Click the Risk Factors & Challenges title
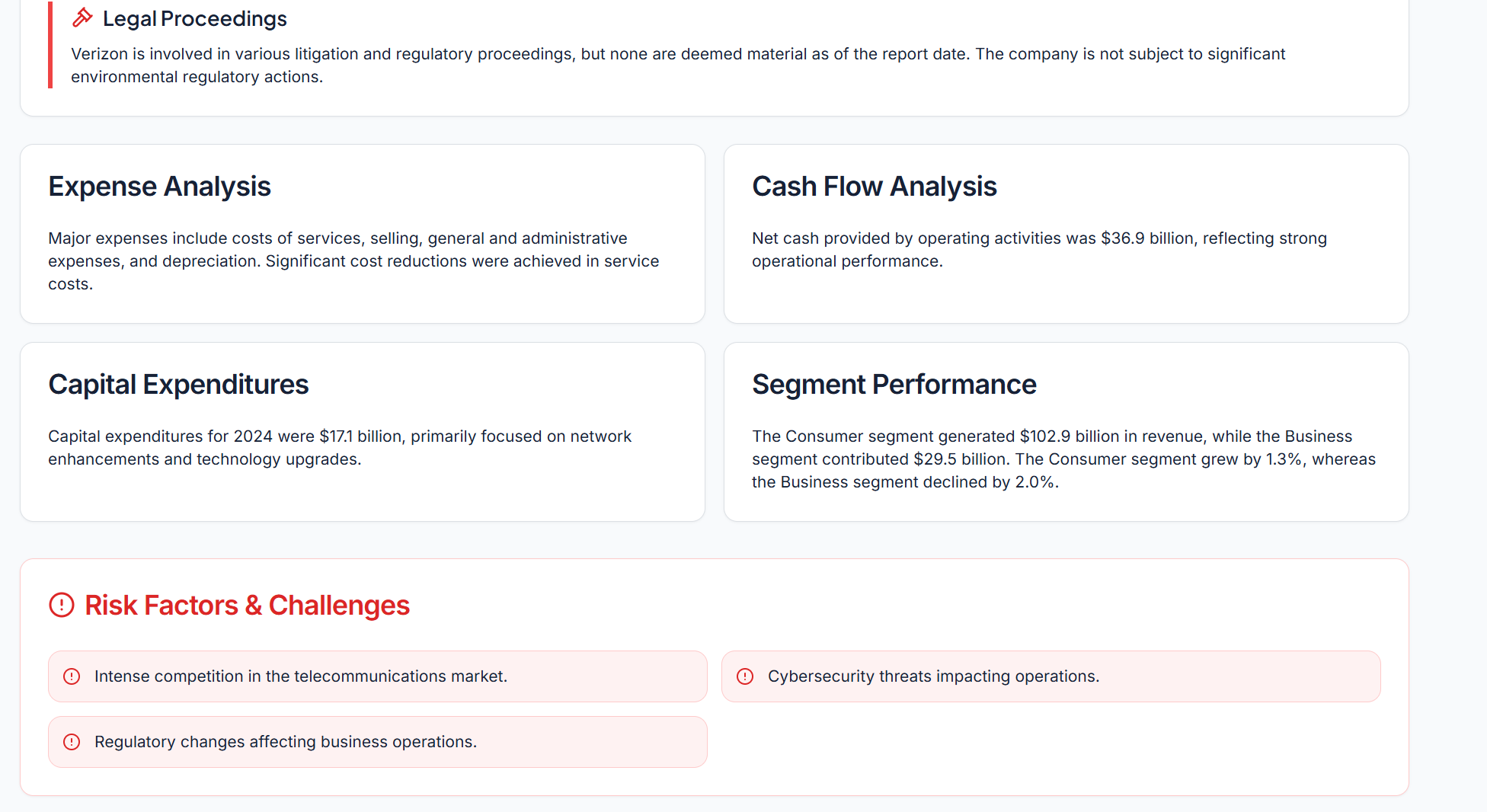 click(x=247, y=606)
